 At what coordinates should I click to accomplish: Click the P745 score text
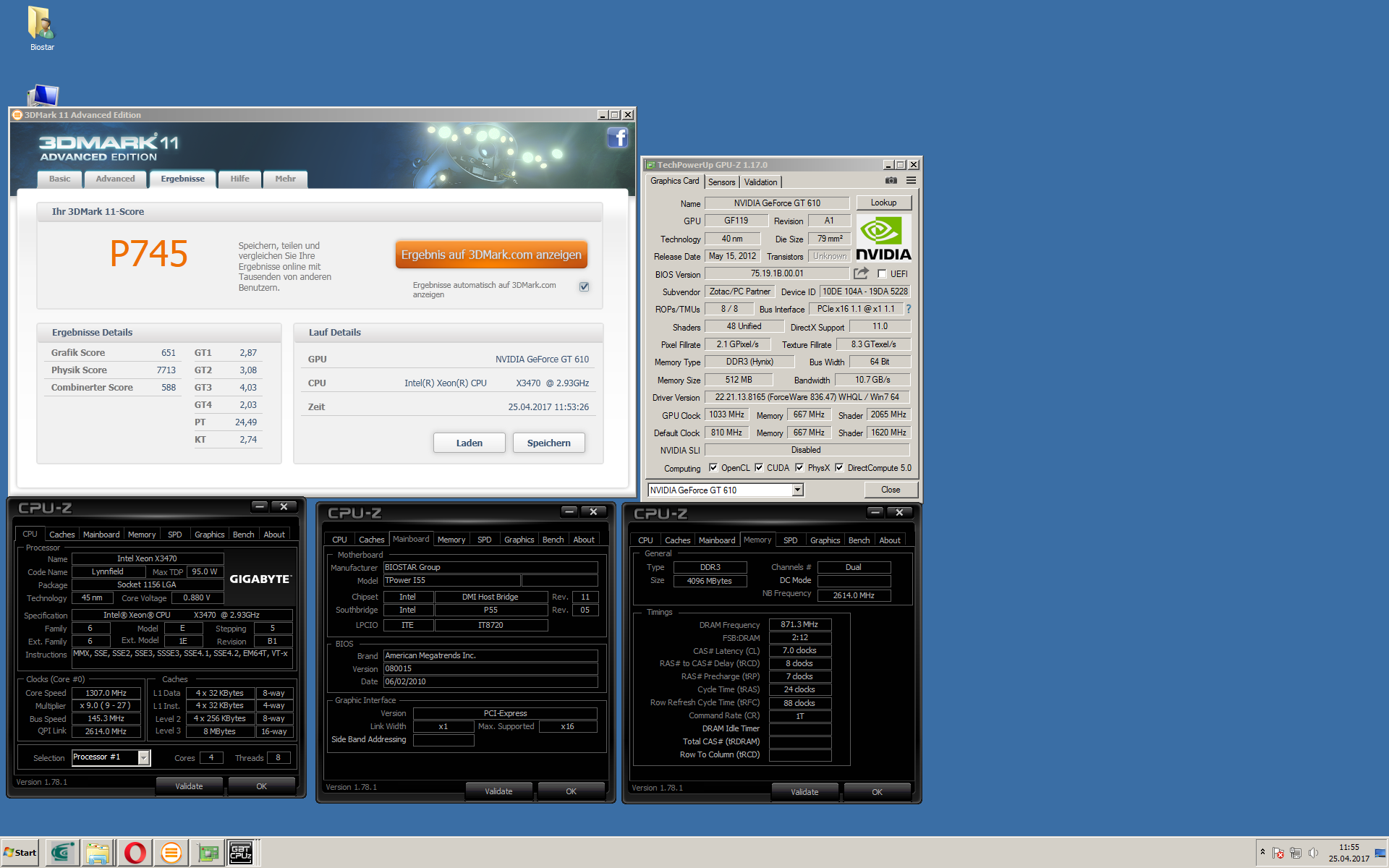point(148,253)
